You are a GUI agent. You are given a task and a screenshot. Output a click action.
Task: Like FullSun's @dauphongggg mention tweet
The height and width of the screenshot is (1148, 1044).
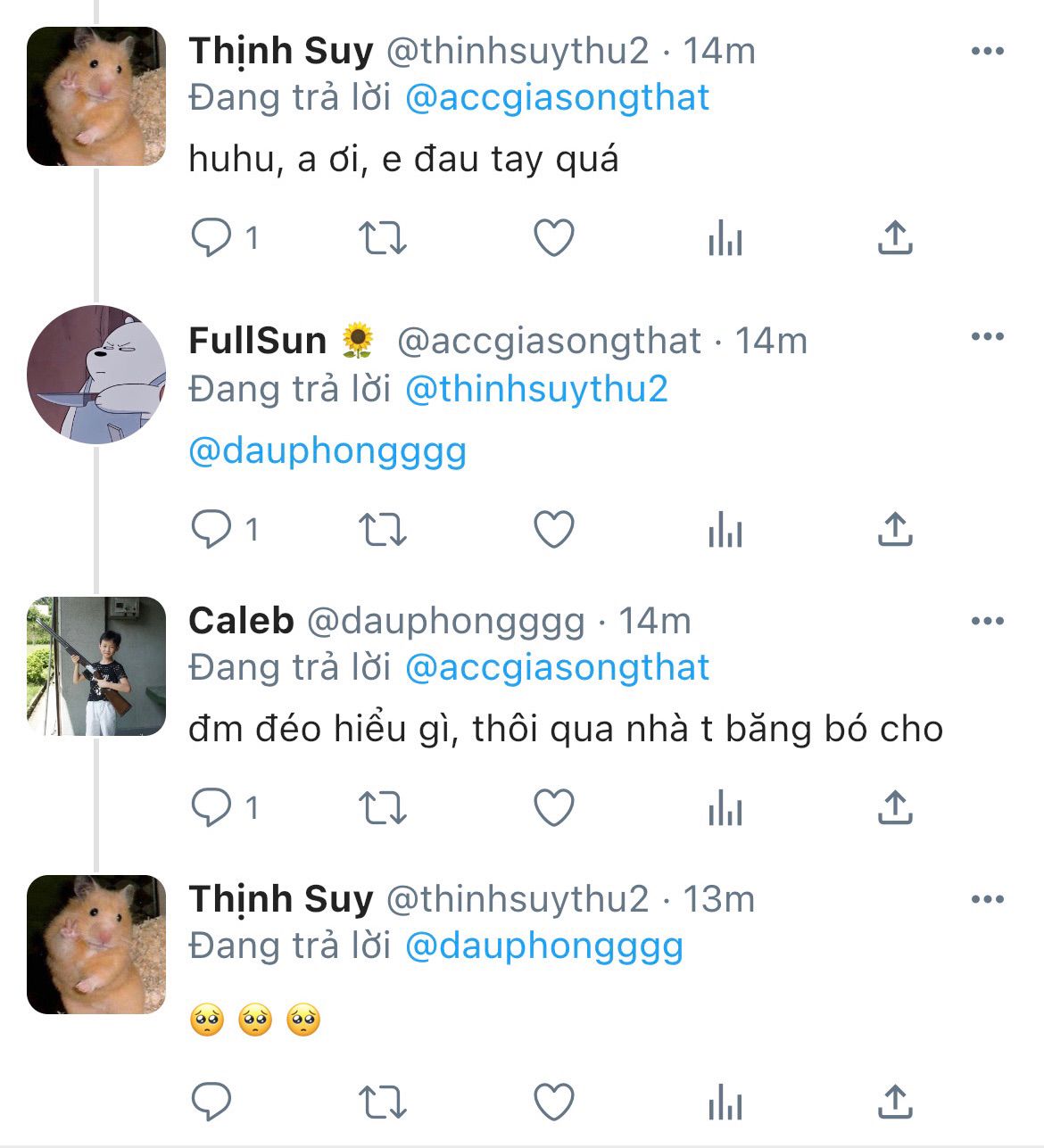coord(553,530)
